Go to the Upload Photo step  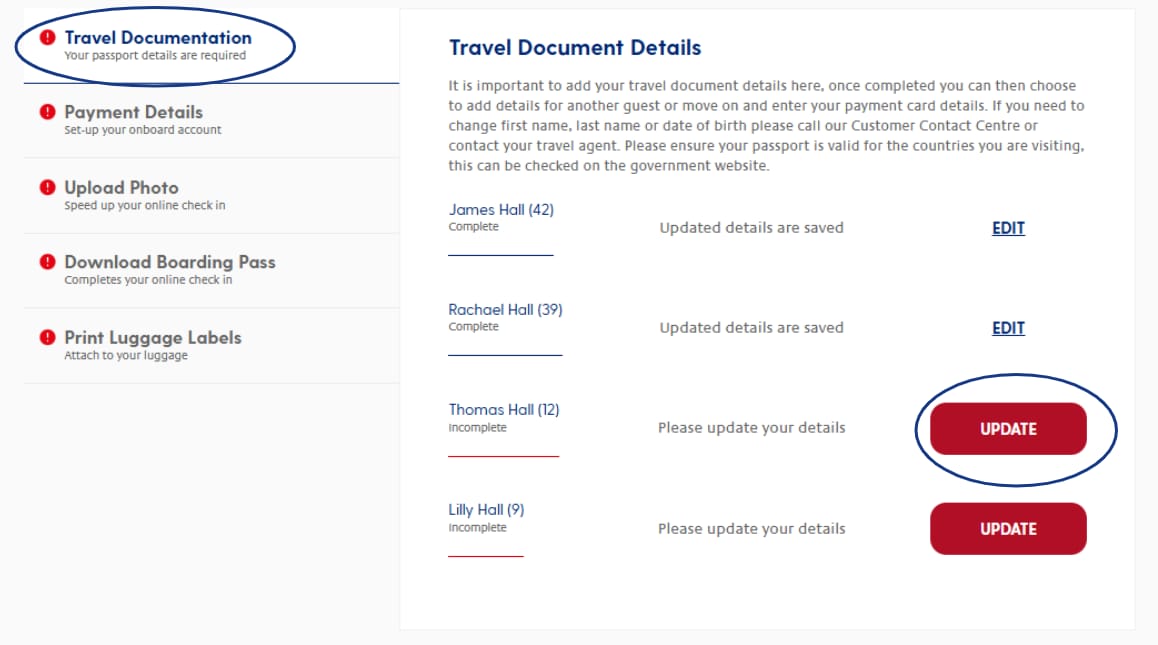211,196
